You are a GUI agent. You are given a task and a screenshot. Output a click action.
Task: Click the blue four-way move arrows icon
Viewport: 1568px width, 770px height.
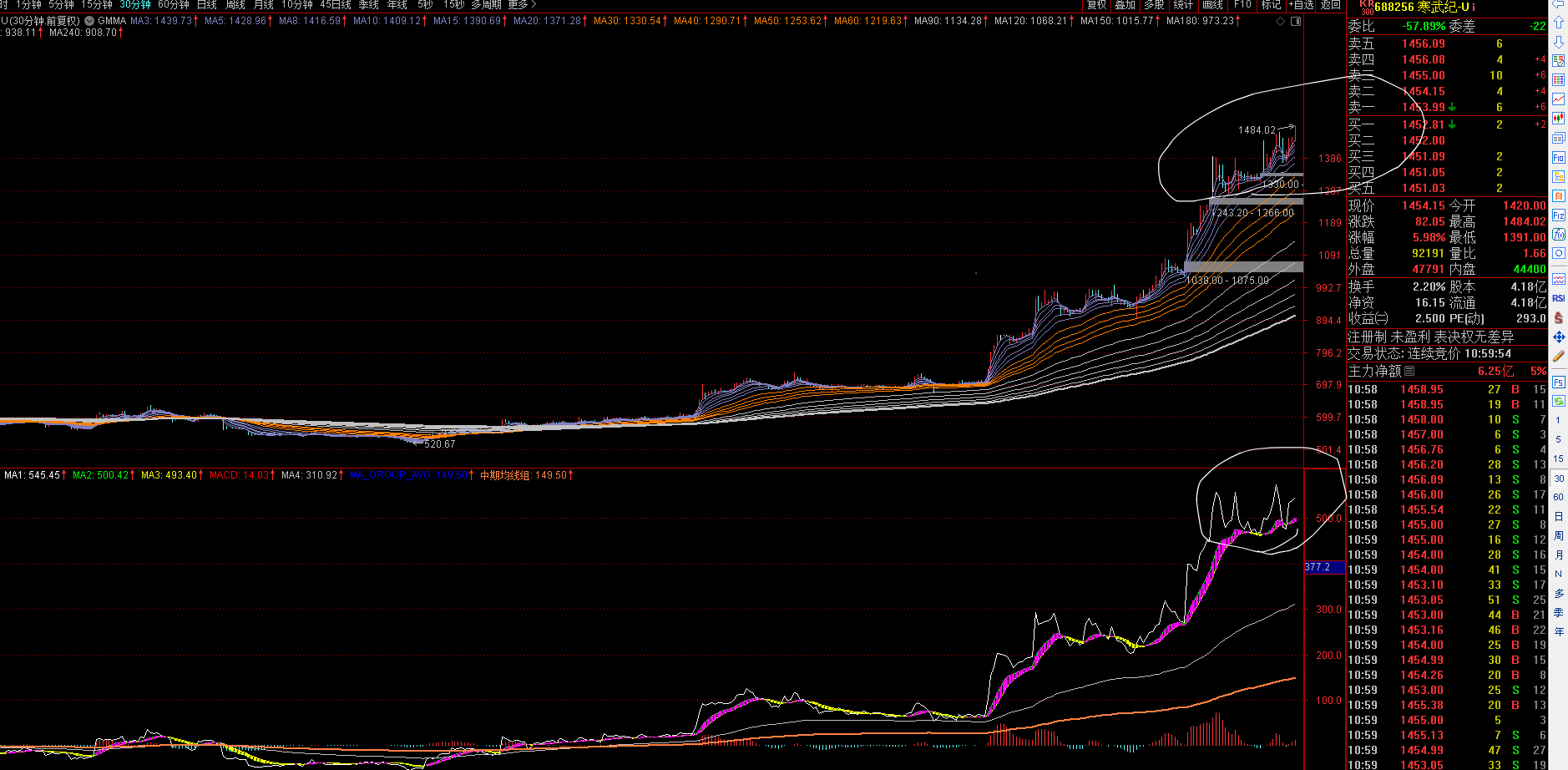(1558, 337)
